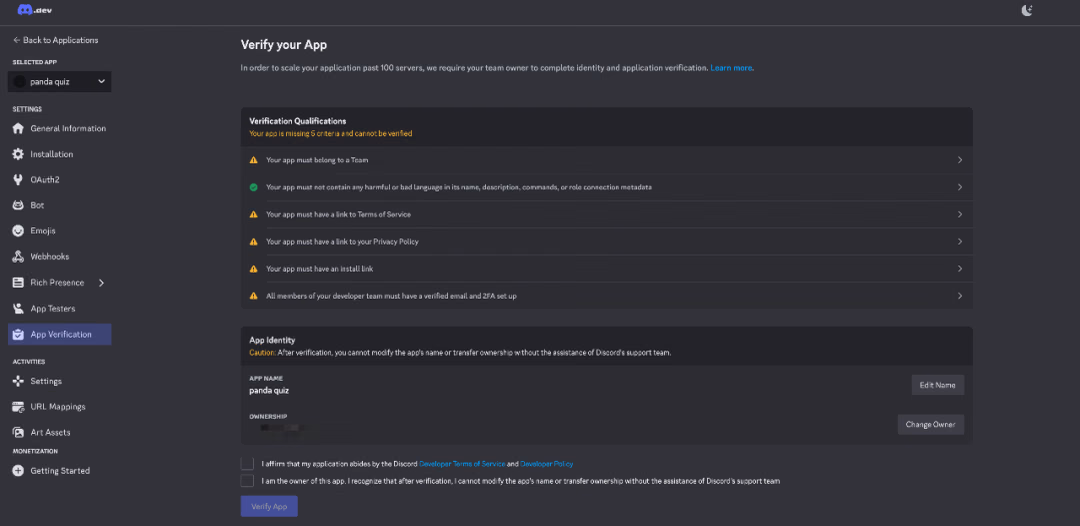Toggle the dark mode moon icon

1027,10
